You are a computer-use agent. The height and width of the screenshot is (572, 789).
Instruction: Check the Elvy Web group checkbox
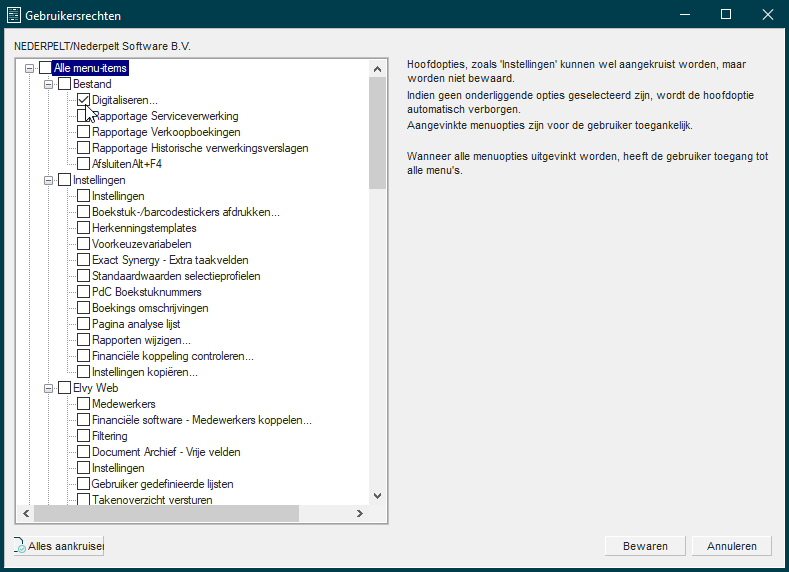click(64, 388)
